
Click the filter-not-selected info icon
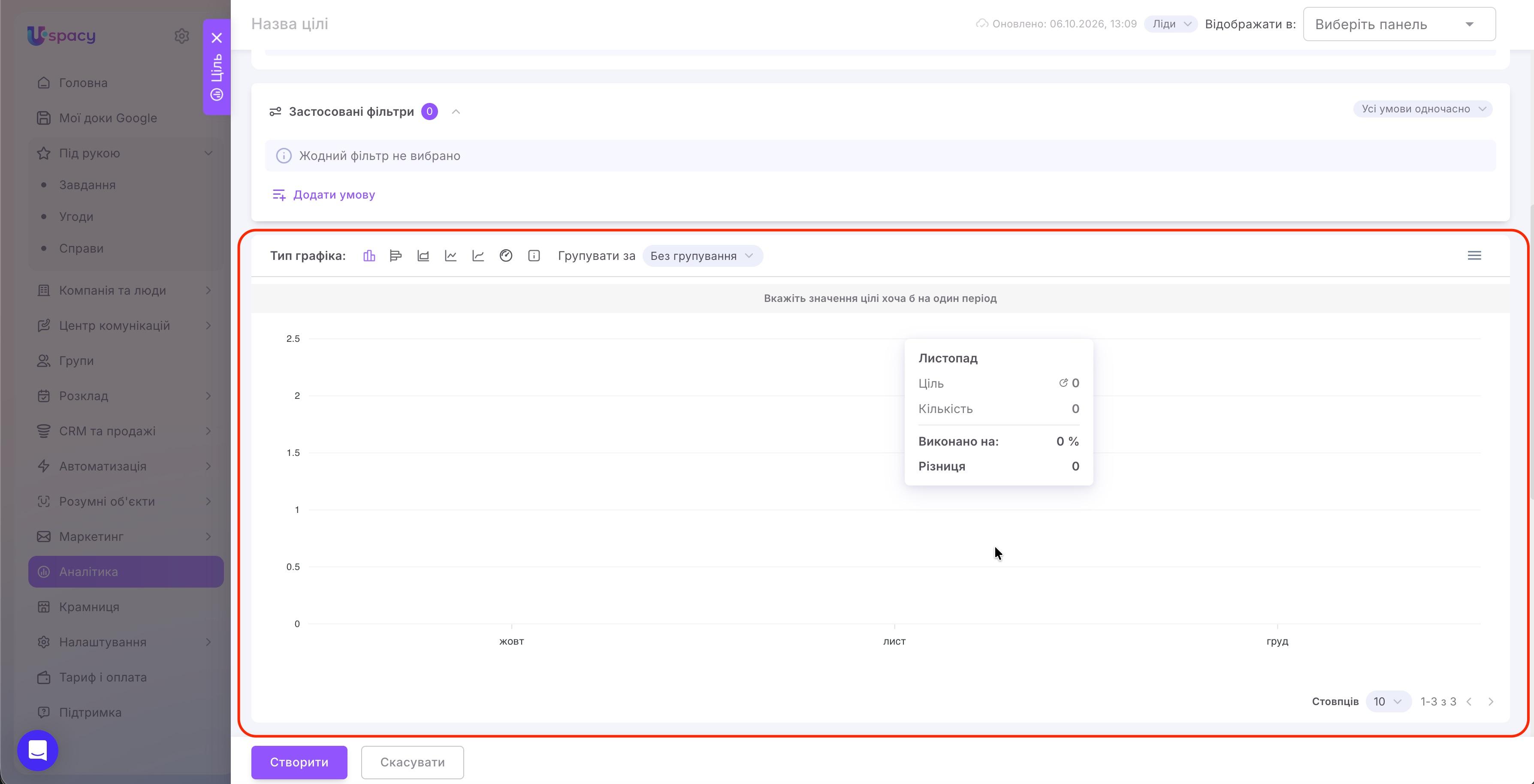pyautogui.click(x=284, y=156)
